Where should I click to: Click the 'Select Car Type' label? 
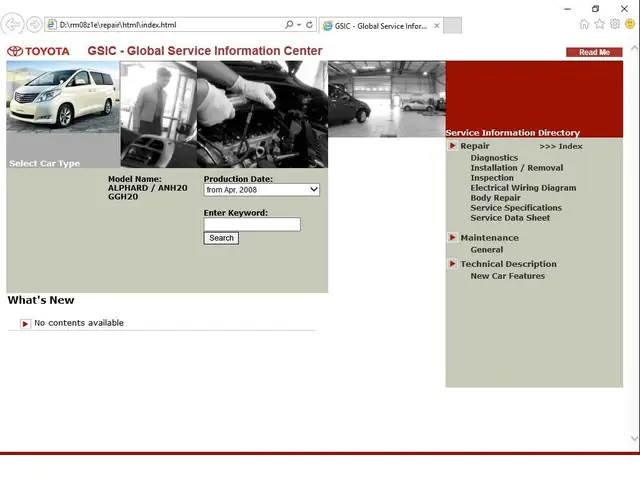tap(44, 163)
